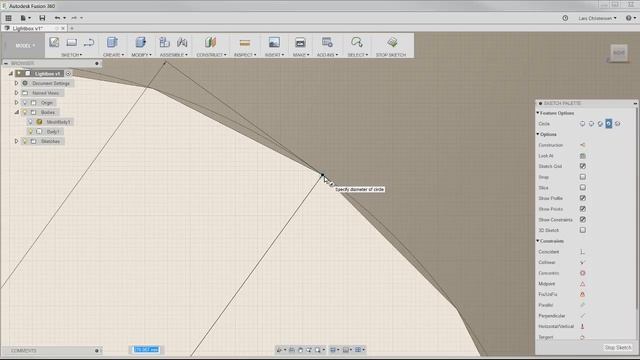The image size is (640, 360).
Task: Select the rectangle sketch tool icon
Action: [71, 42]
